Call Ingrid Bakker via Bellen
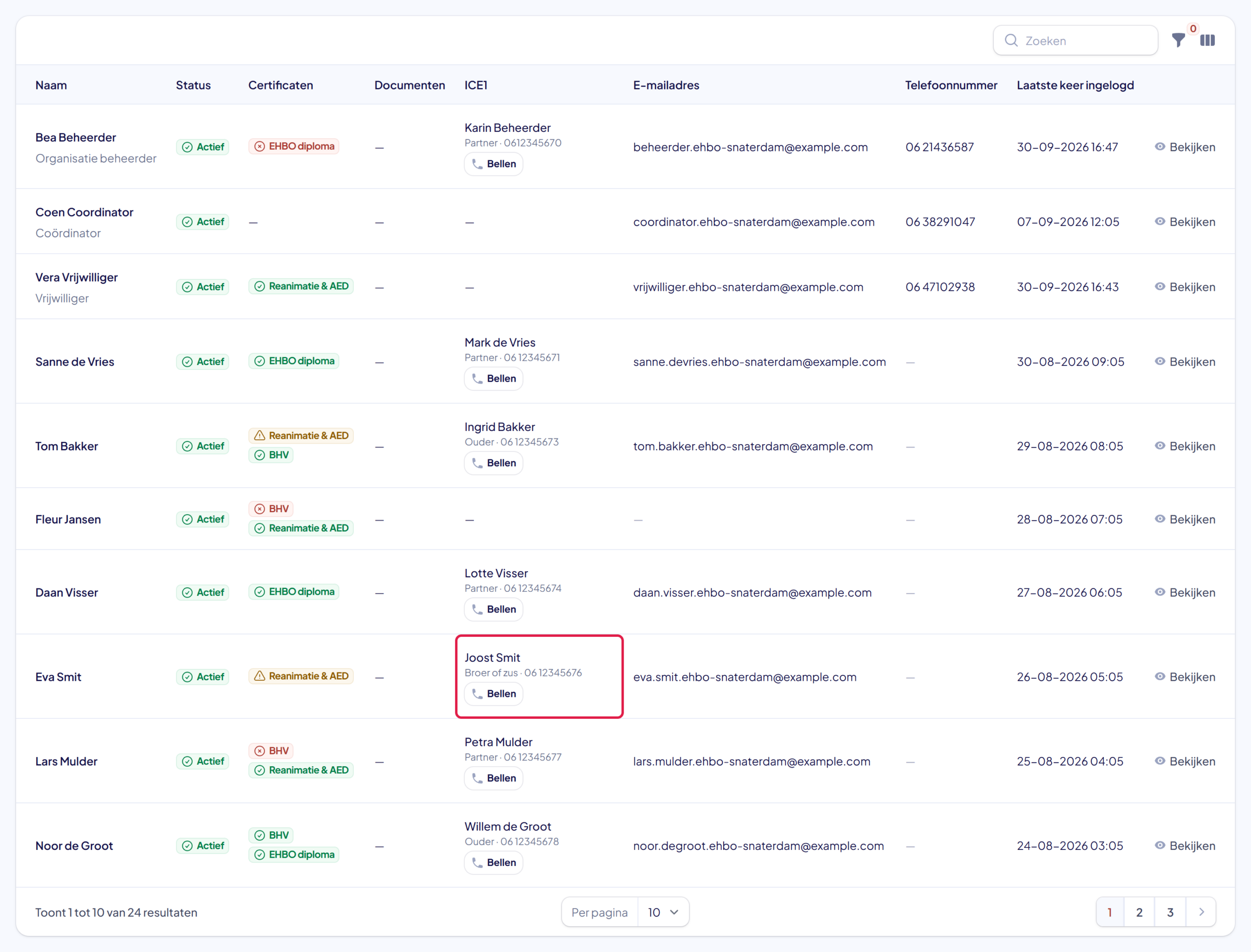The image size is (1251, 952). [494, 463]
